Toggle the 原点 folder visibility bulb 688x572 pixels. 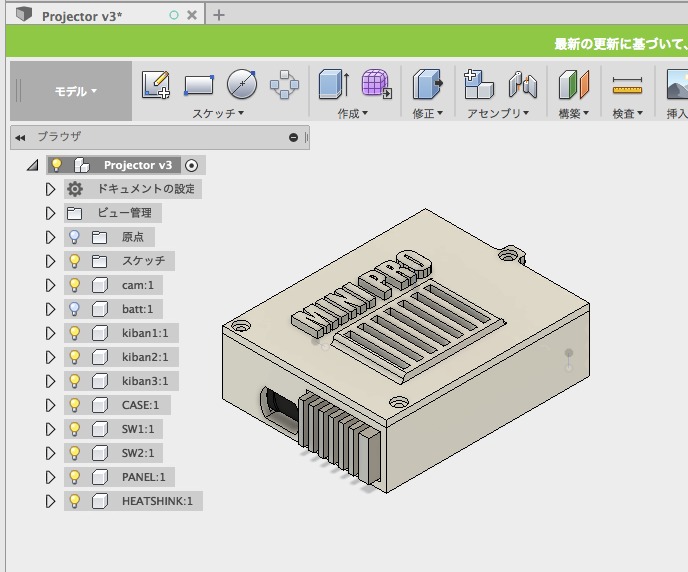74,237
